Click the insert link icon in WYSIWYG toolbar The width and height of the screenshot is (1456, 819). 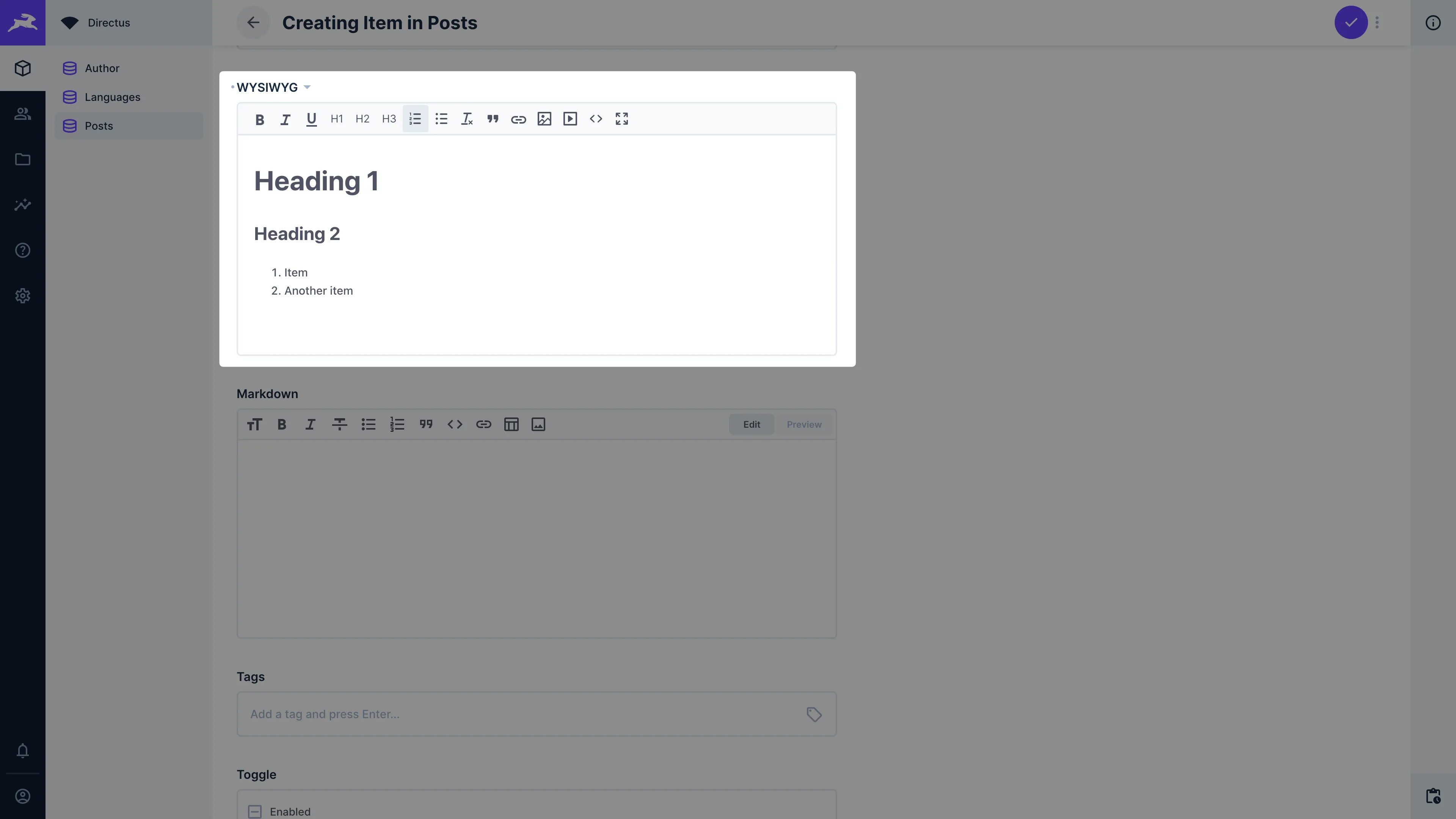point(518,120)
